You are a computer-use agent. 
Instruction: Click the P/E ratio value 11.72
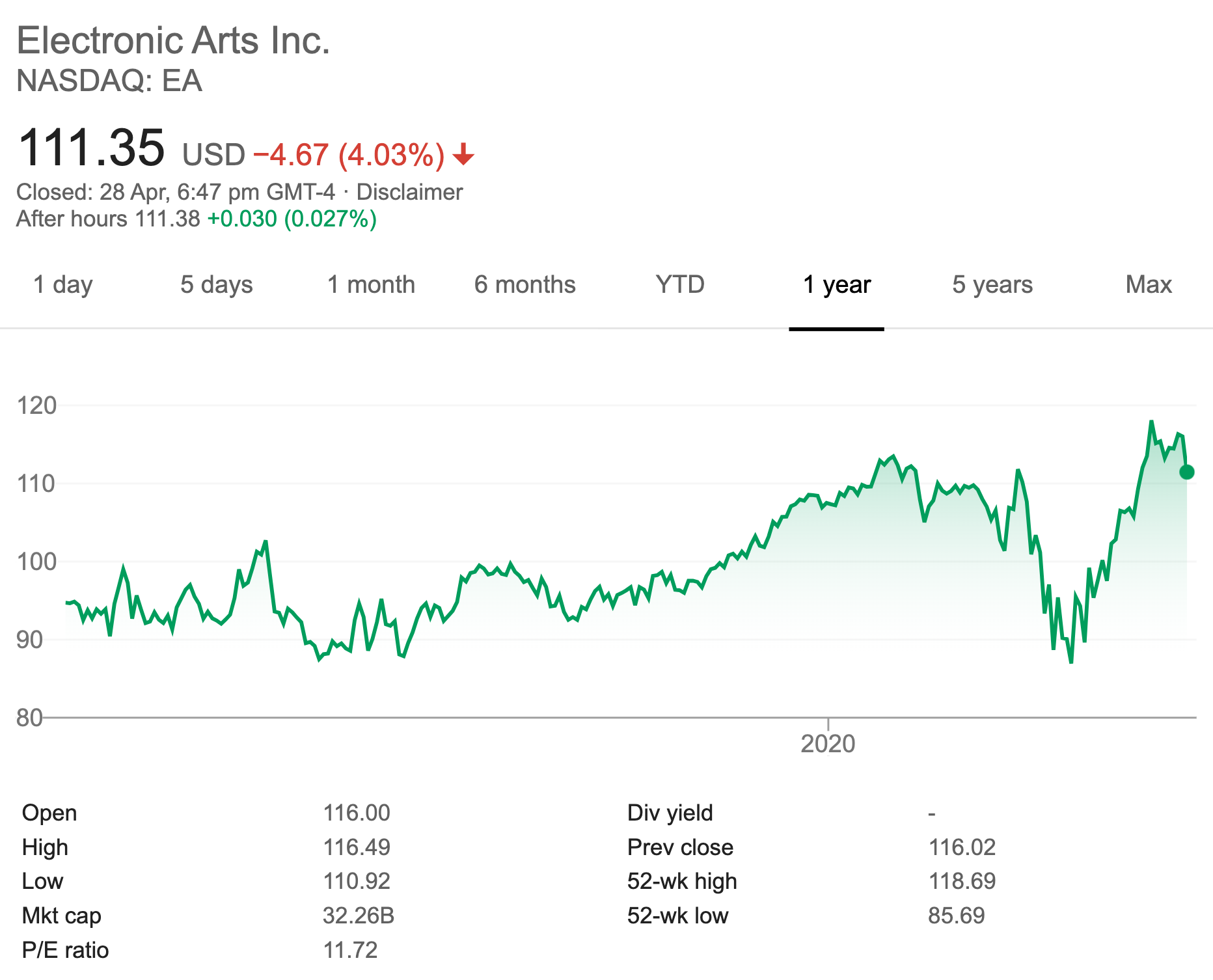point(350,950)
